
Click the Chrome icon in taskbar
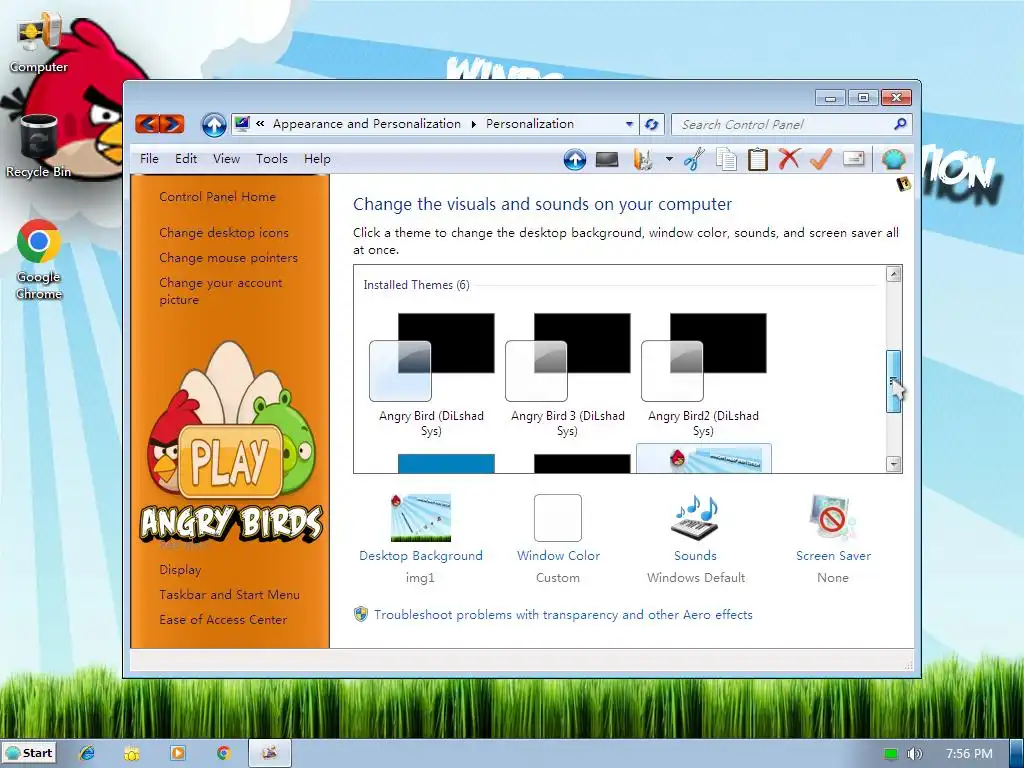coord(223,753)
